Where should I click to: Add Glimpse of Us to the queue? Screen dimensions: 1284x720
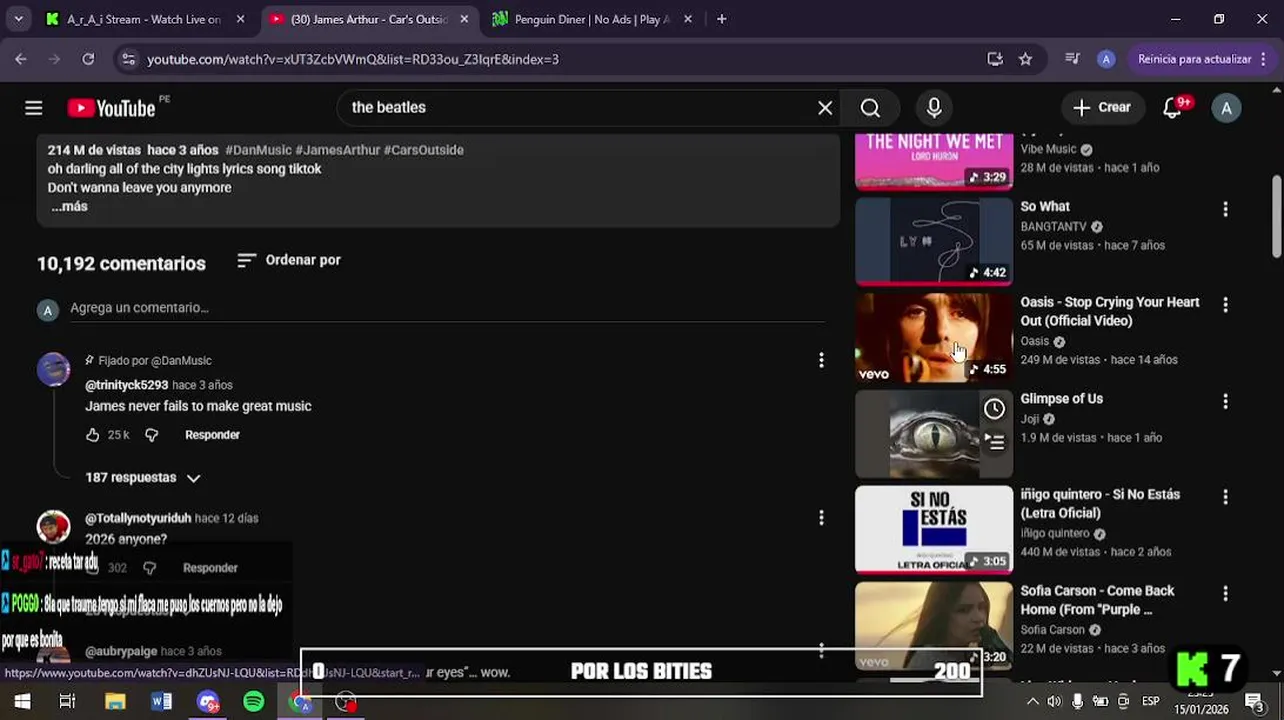tap(994, 441)
